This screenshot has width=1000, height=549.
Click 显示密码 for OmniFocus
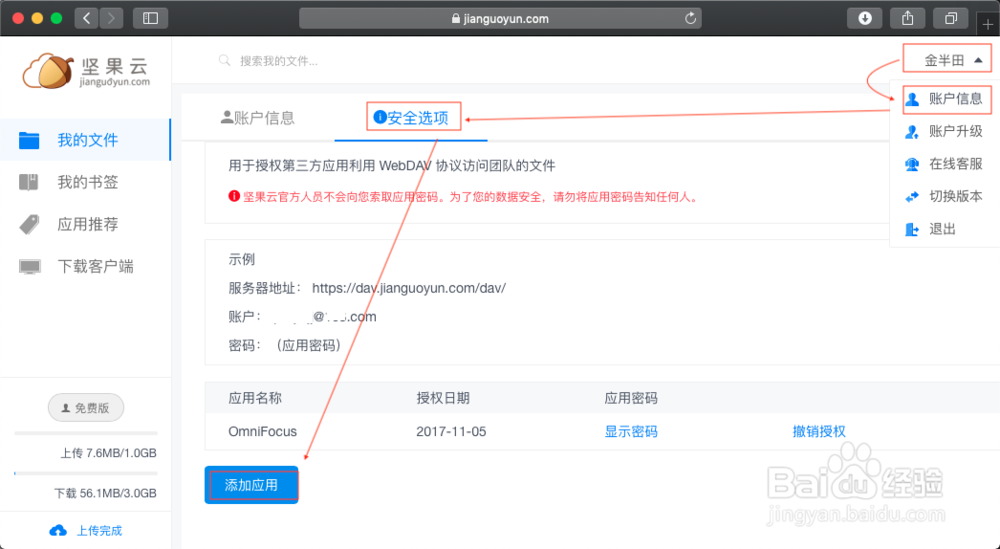pos(631,432)
